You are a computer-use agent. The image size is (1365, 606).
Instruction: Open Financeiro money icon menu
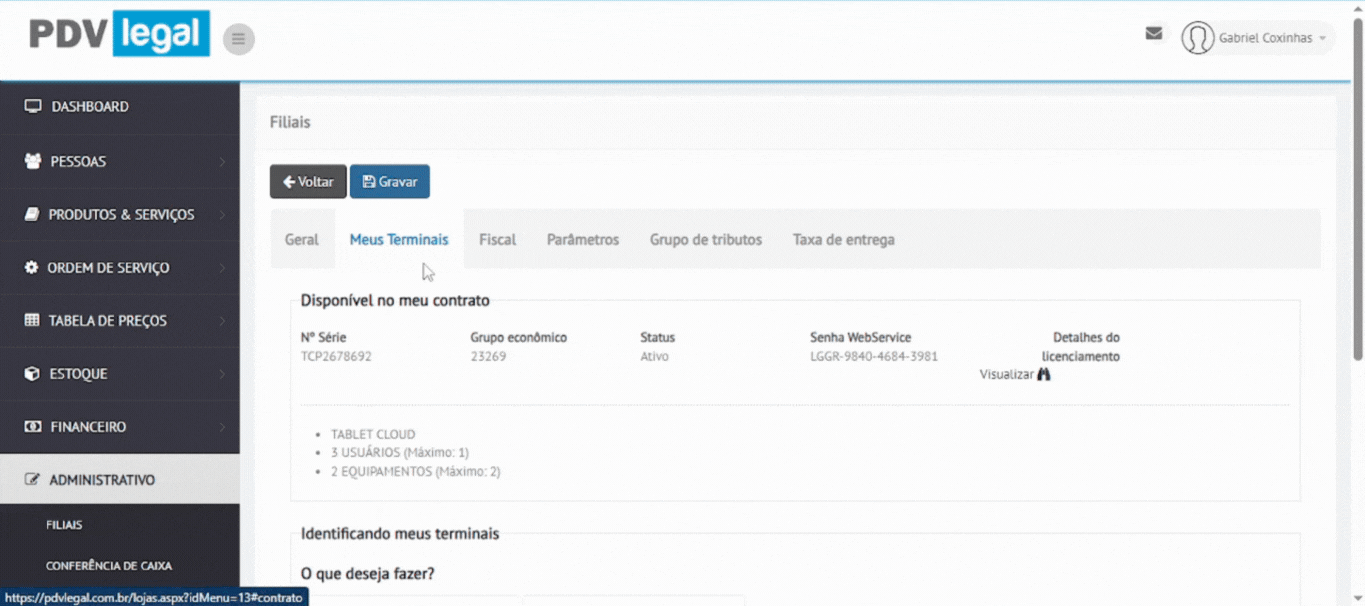[32, 427]
